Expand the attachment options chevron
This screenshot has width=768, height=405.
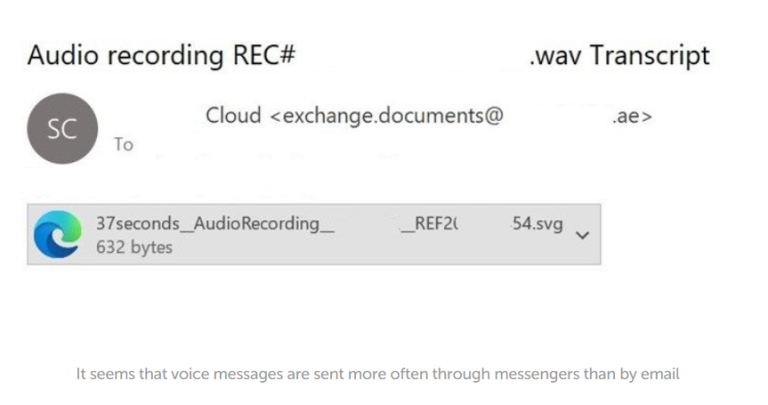582,235
